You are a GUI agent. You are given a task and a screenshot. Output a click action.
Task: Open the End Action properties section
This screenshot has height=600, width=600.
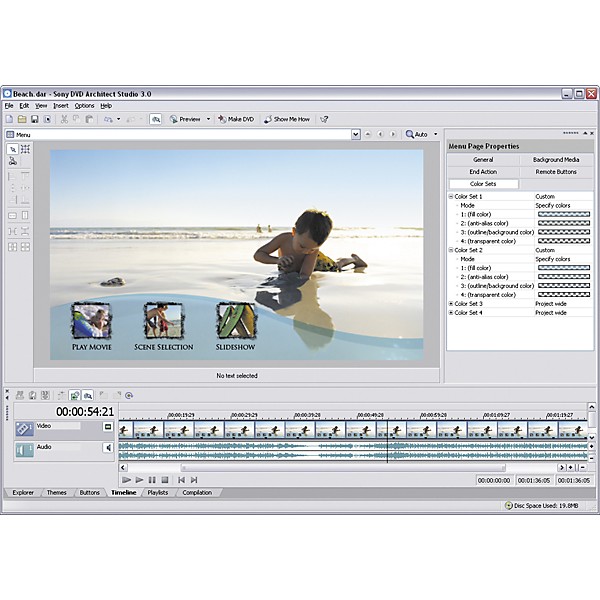click(x=483, y=172)
